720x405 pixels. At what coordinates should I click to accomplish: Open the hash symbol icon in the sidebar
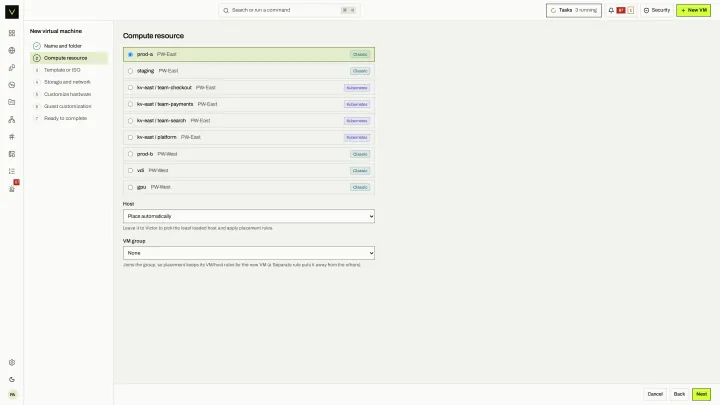(x=12, y=137)
